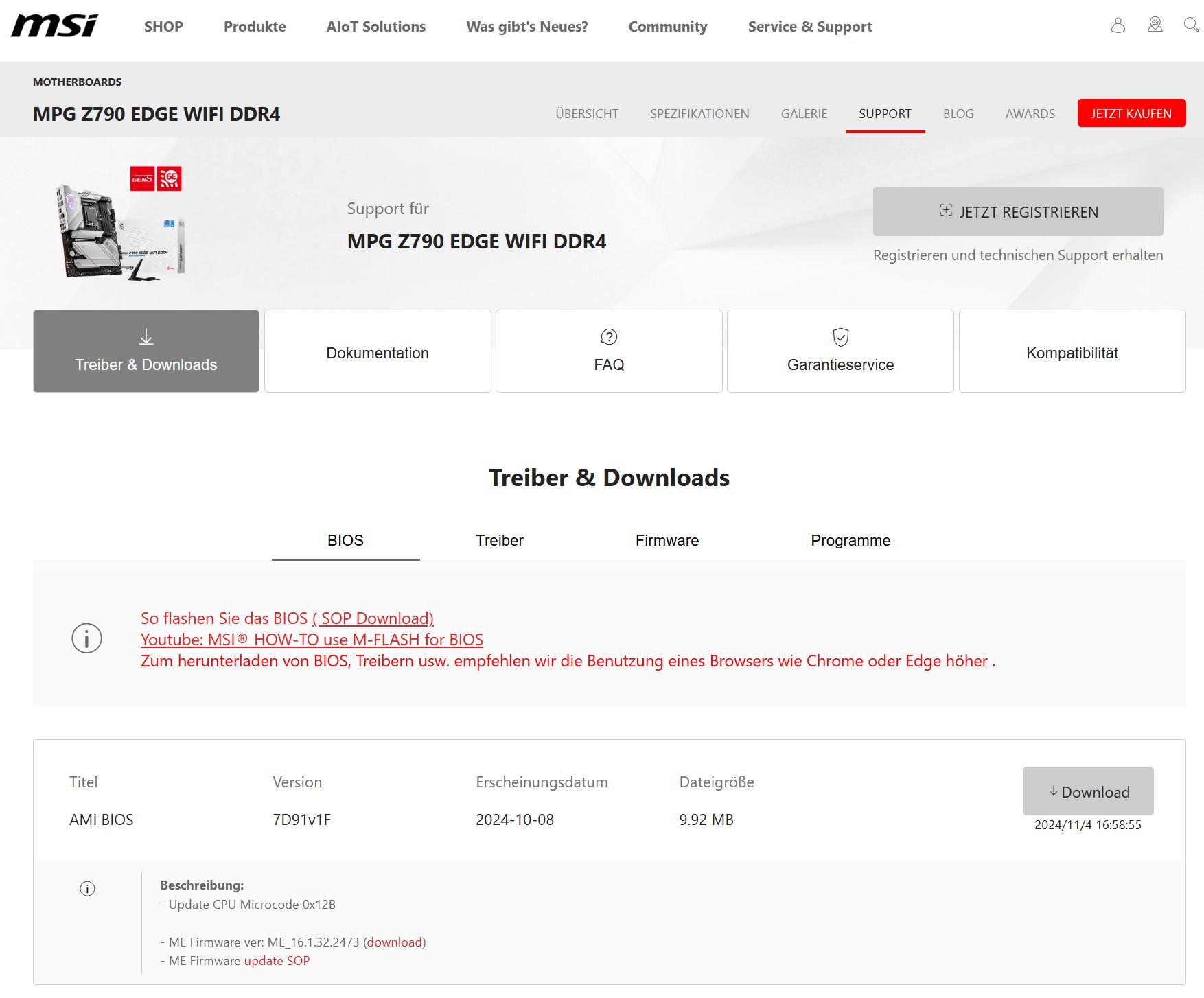Click the ME Firmware download link
Viewport: 1204px width, 998px height.
(394, 942)
